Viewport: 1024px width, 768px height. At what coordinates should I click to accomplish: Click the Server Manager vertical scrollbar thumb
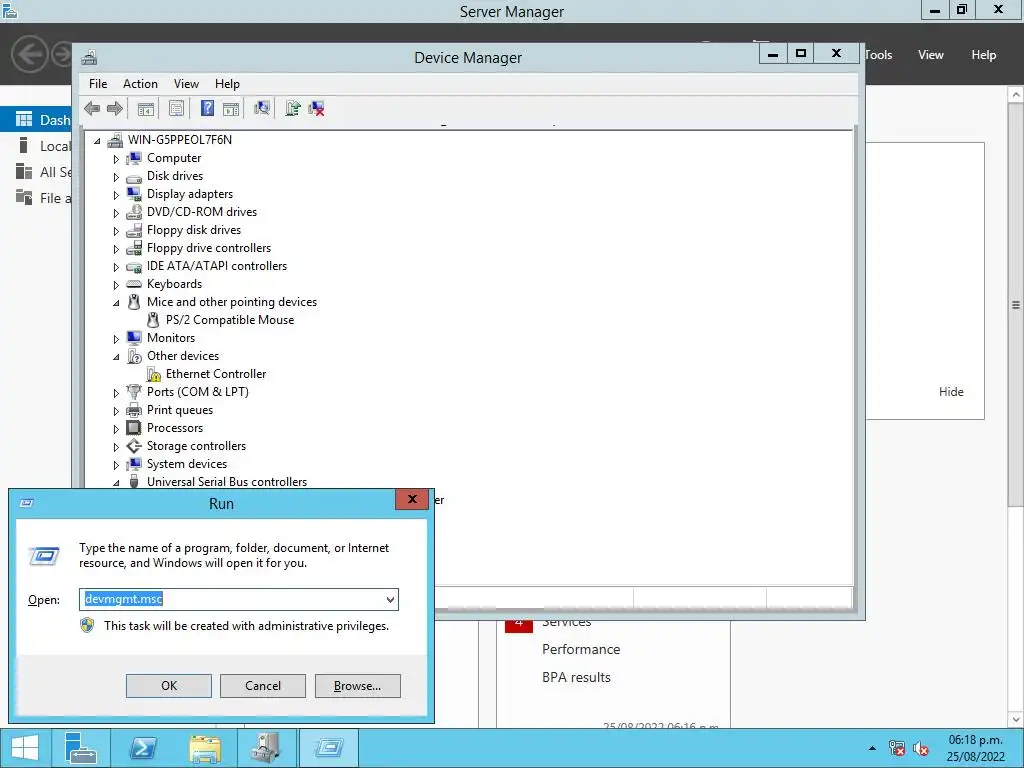click(x=1016, y=304)
